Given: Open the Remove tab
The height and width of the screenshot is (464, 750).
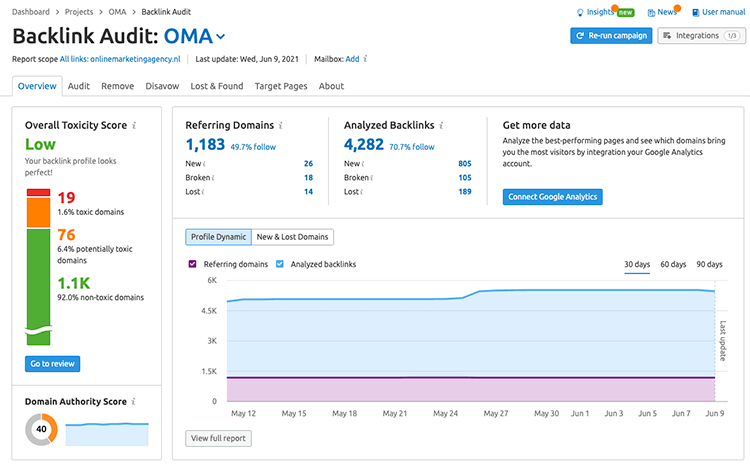Looking at the screenshot, I should coord(118,86).
